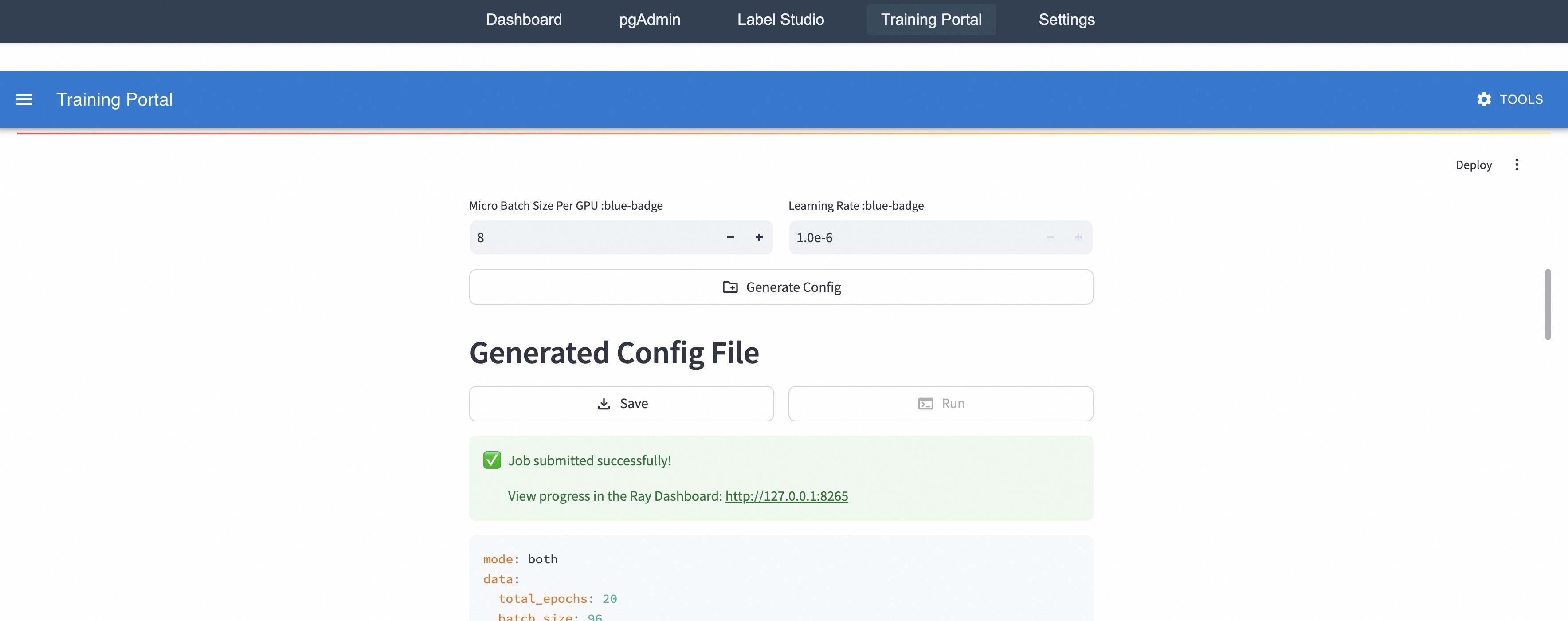Click the Generate Config button

pos(781,287)
